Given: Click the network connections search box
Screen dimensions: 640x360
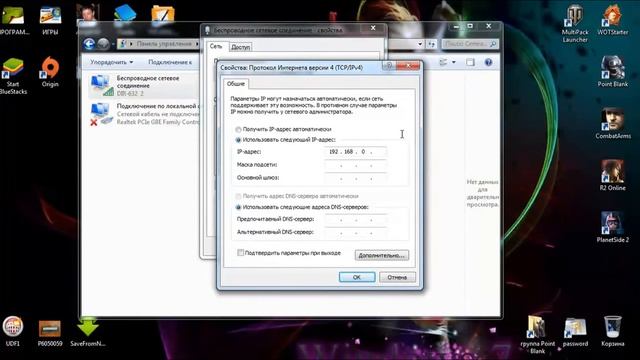Looking at the screenshot, I should [470, 44].
